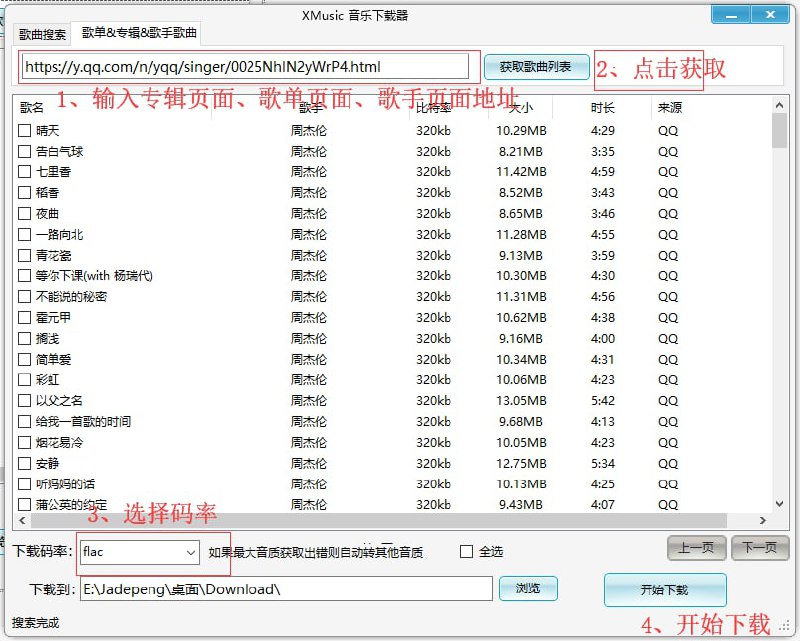Click the 下载到 path input field

click(280, 589)
